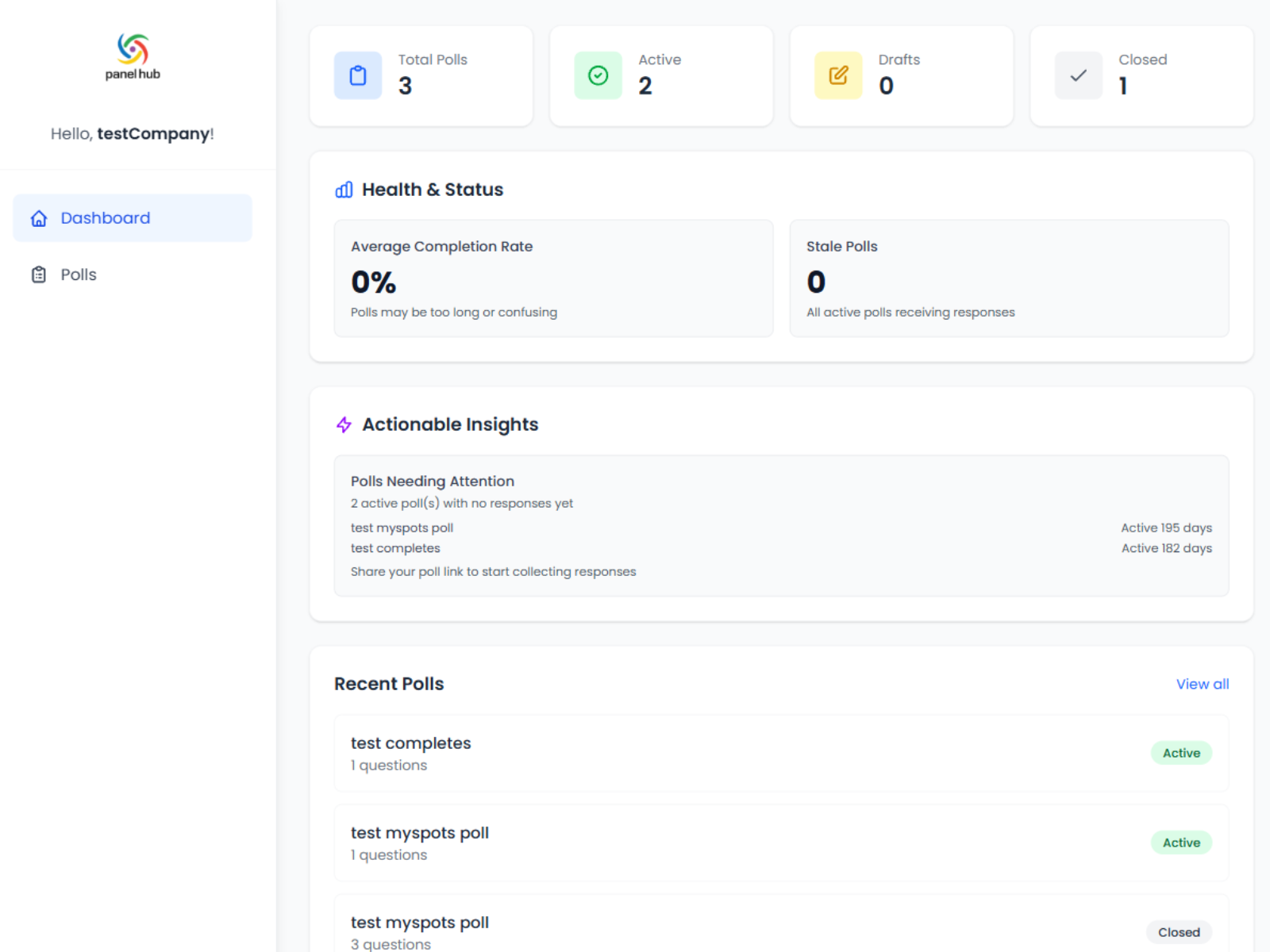
Task: Select the Closed polls stat card
Action: pyautogui.click(x=1141, y=75)
